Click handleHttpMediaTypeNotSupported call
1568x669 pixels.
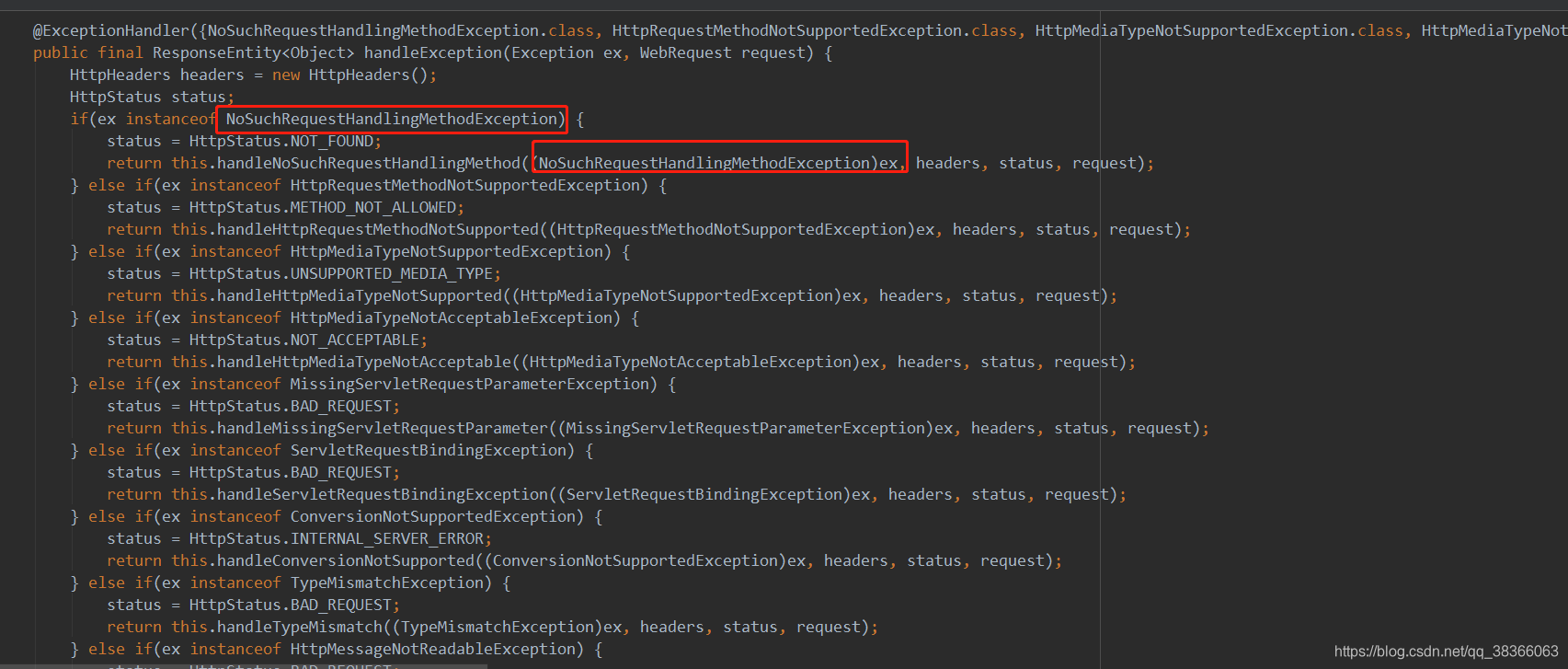359,296
